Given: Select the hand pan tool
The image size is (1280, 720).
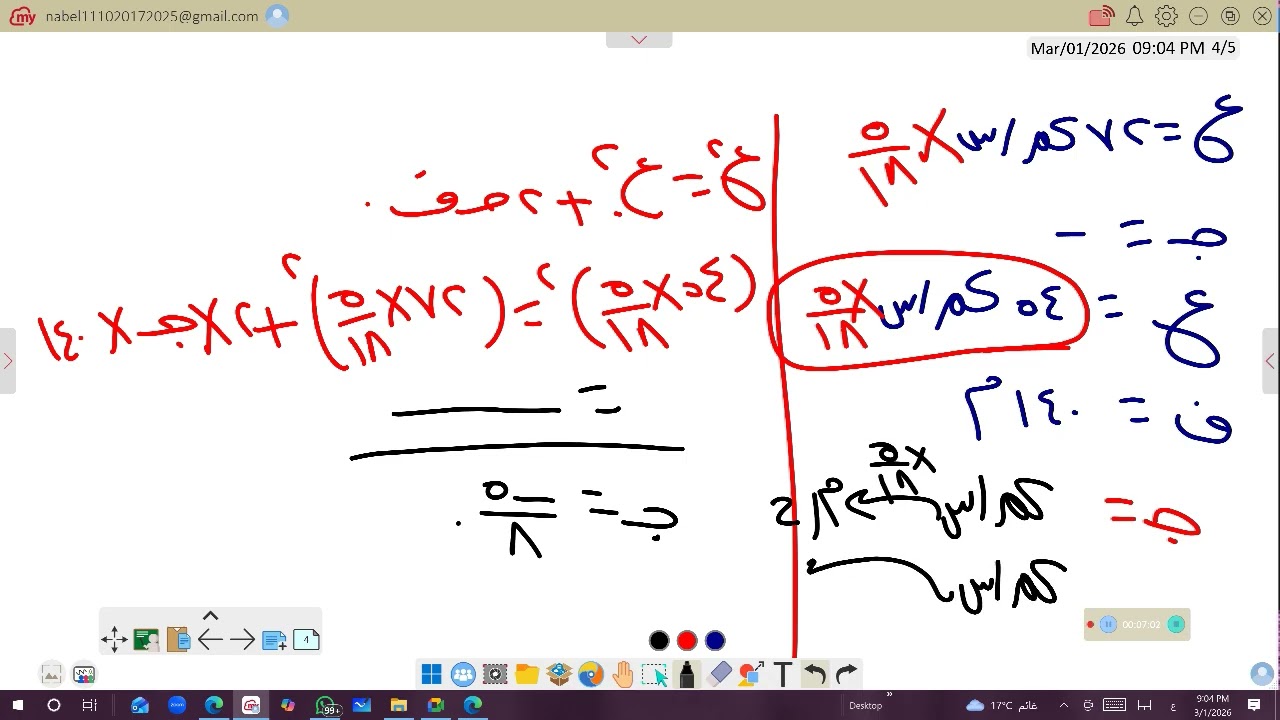Looking at the screenshot, I should coord(623,675).
